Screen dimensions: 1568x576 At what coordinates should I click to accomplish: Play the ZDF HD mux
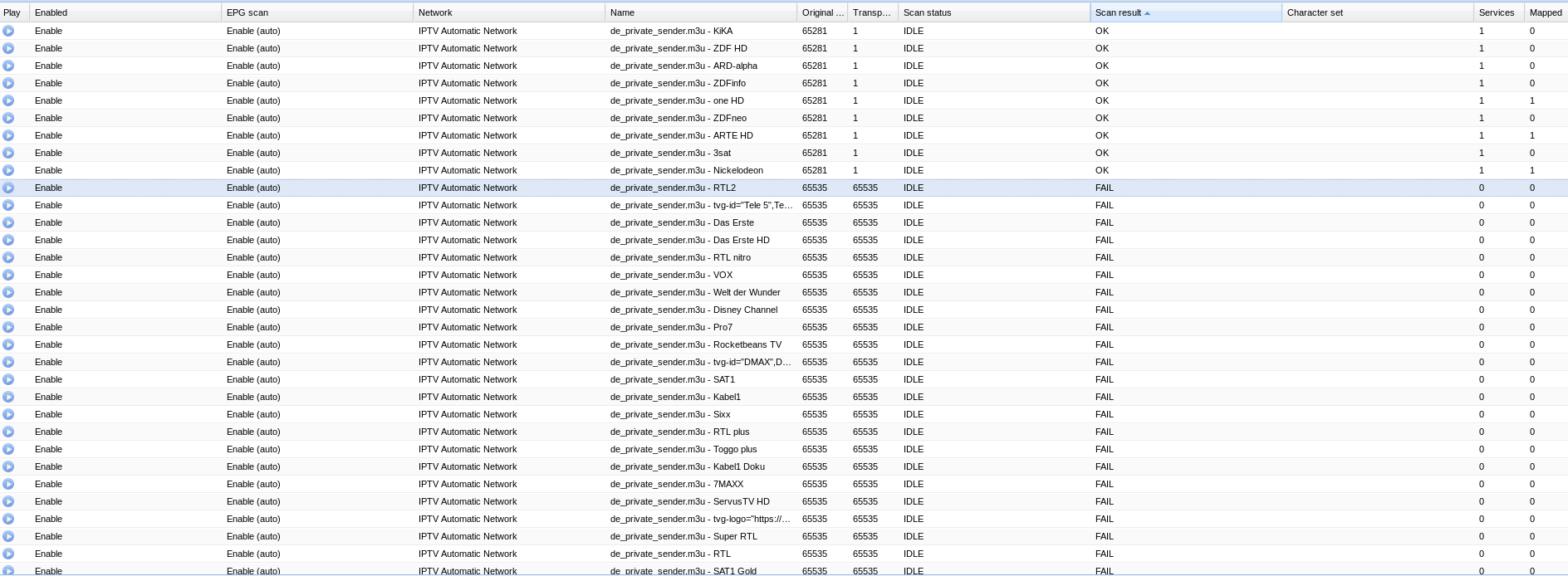(8, 48)
